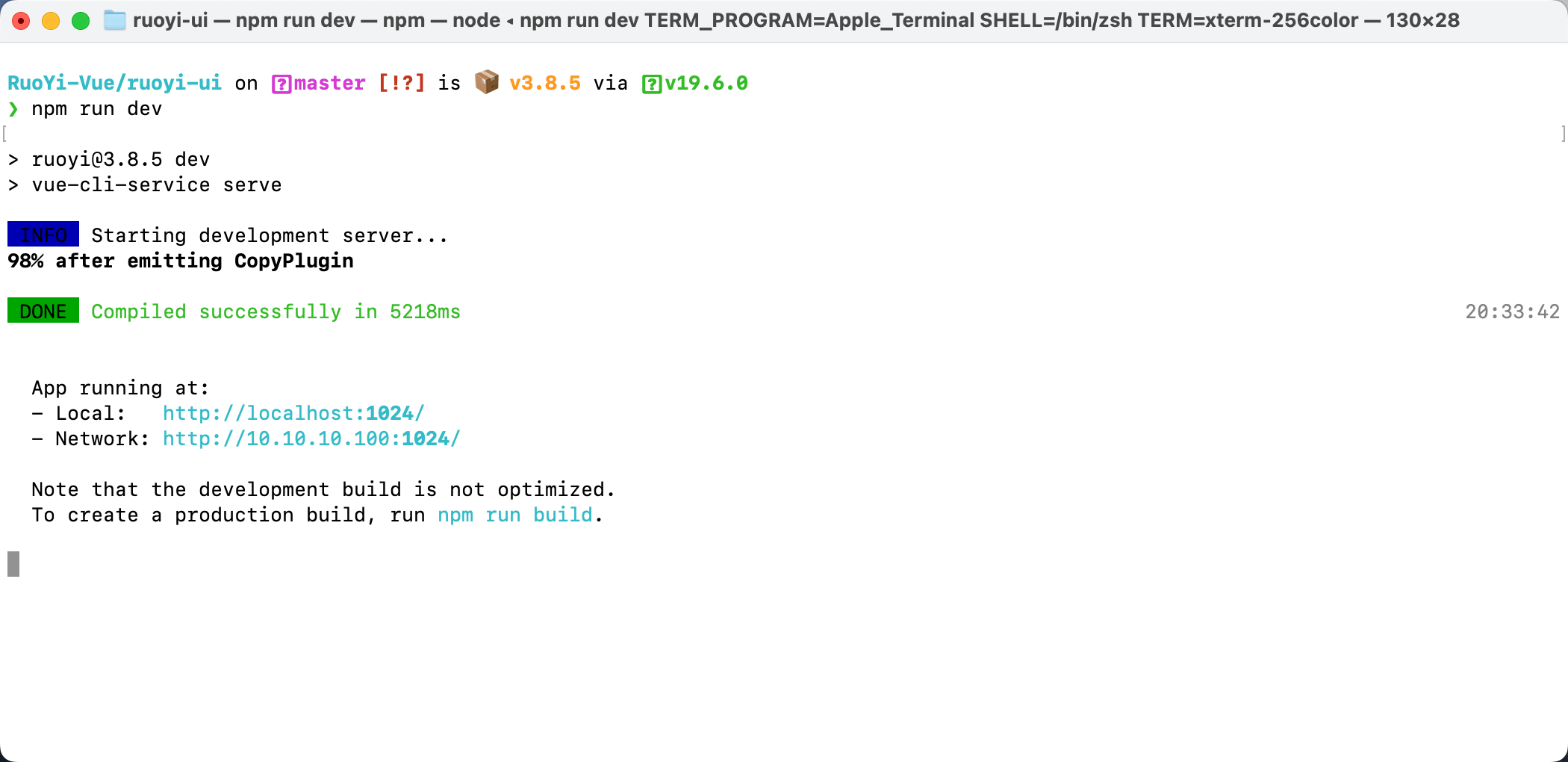Click the package emoji icon in prompt
1568x762 pixels.
tap(486, 82)
